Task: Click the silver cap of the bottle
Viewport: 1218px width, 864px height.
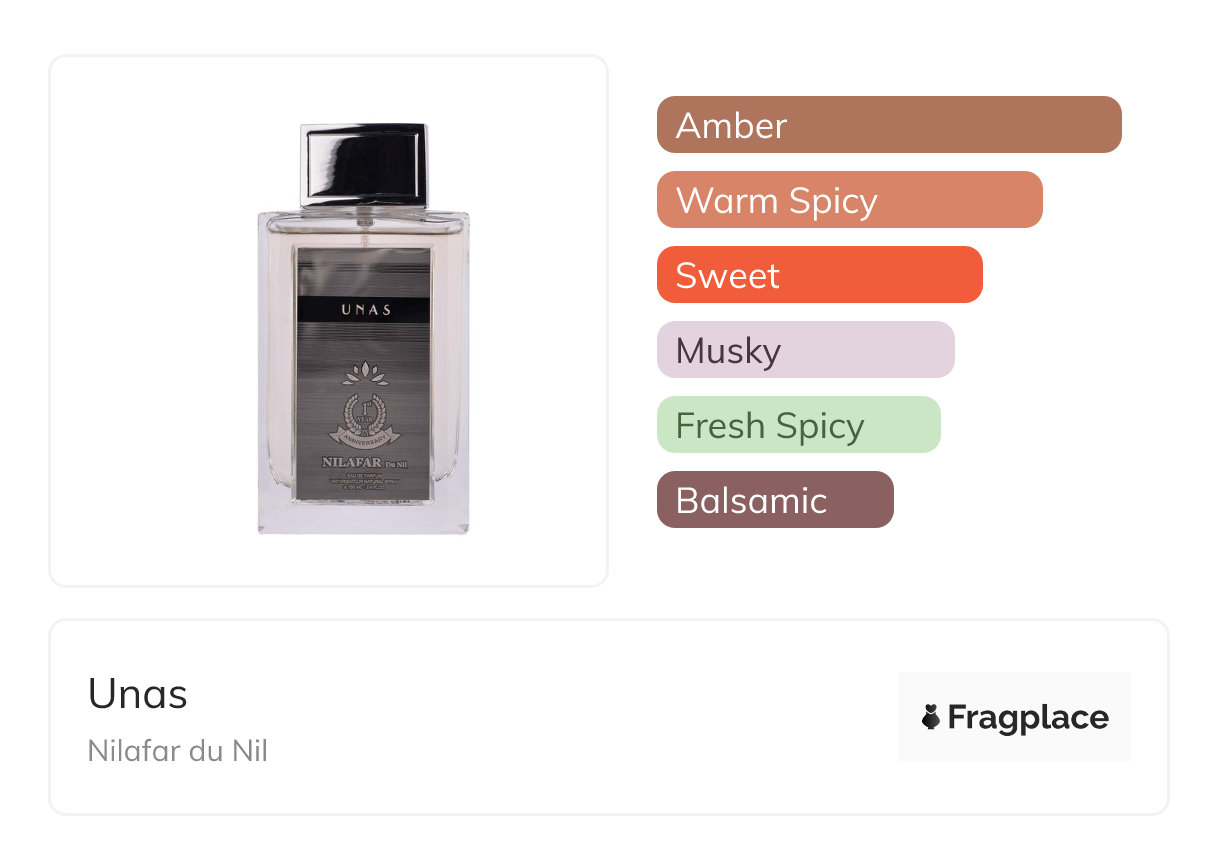Action: [x=364, y=165]
